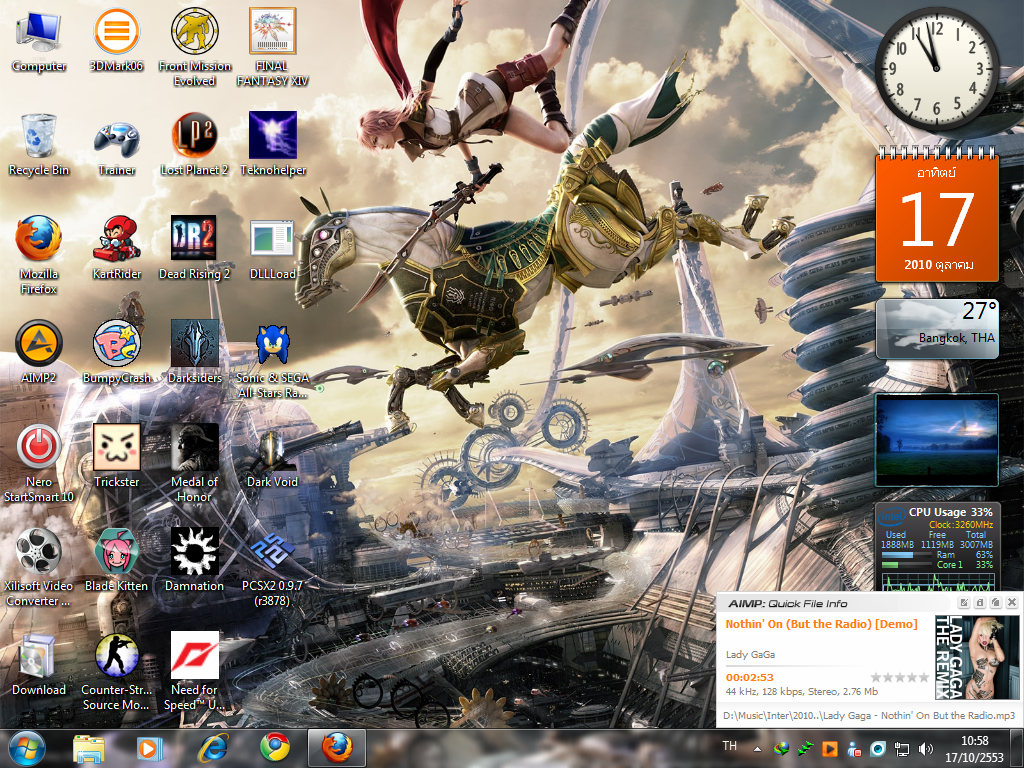The image size is (1024, 768).
Task: Click the analog clock gadget
Action: 936,69
